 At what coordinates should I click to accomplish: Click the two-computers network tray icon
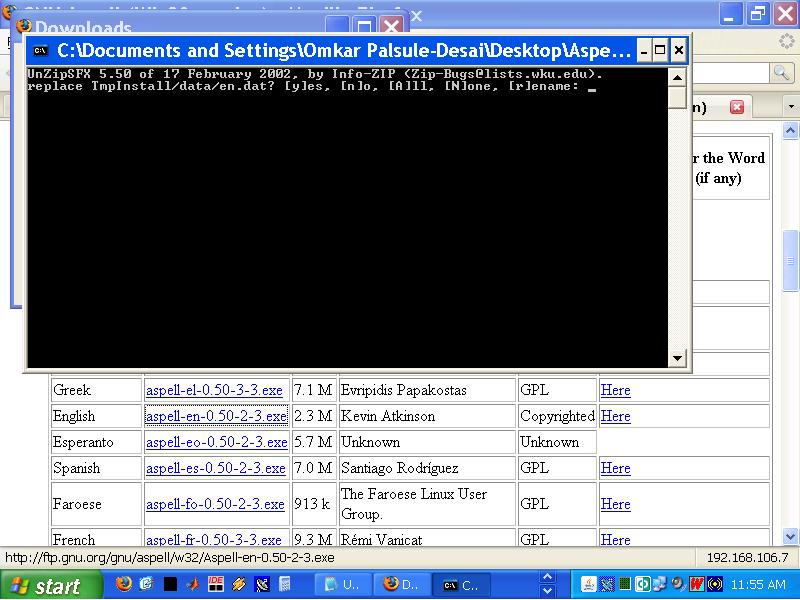pyautogui.click(x=660, y=584)
